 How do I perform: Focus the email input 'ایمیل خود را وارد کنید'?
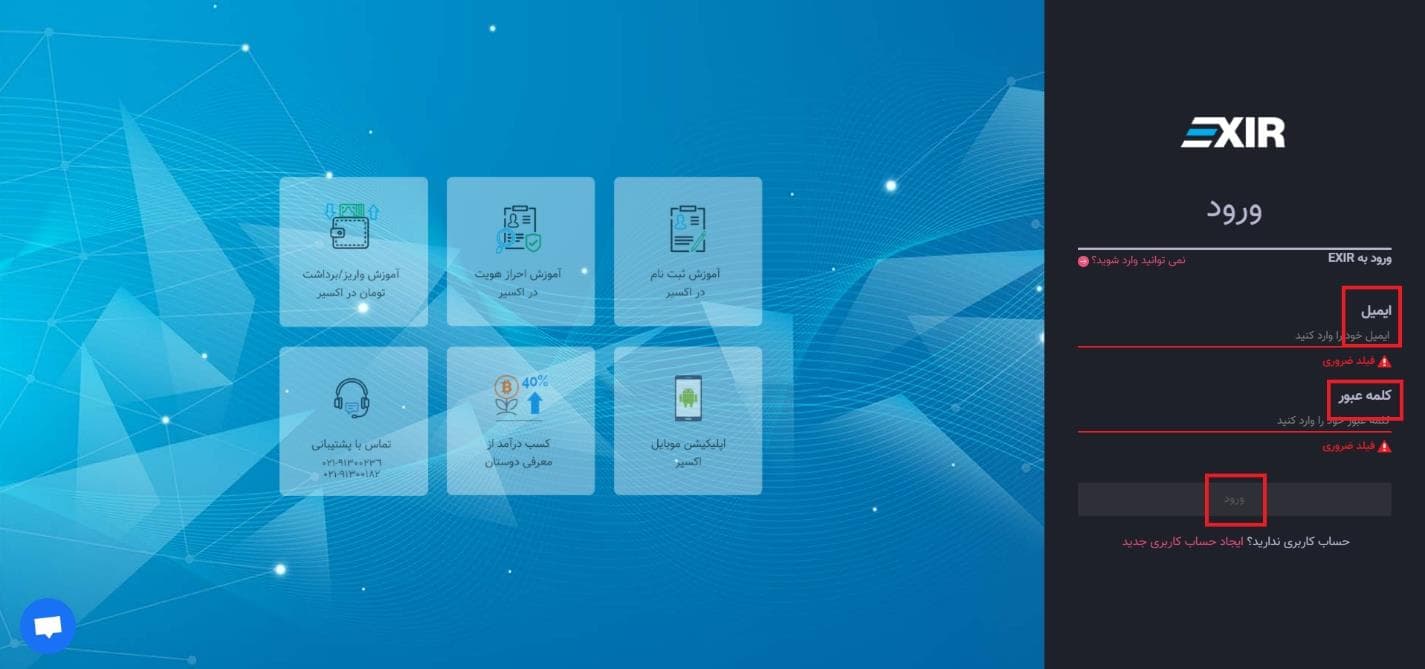point(1234,335)
